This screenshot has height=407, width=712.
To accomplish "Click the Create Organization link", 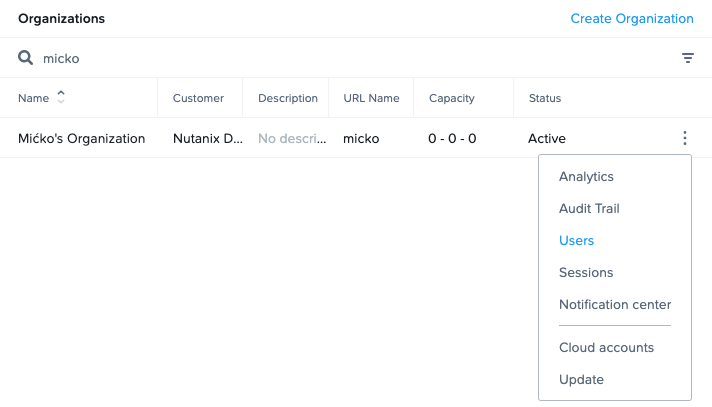I will point(631,18).
